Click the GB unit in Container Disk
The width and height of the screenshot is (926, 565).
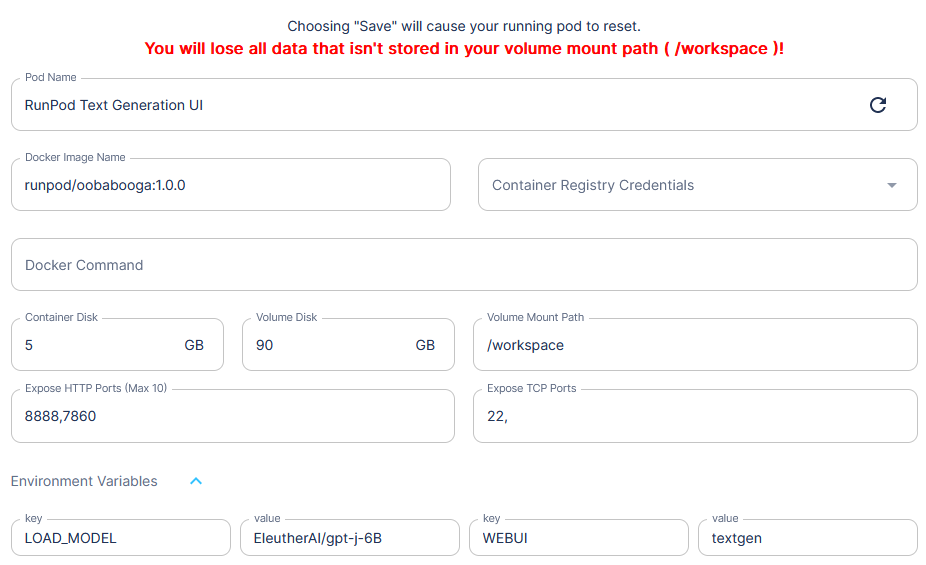point(194,345)
